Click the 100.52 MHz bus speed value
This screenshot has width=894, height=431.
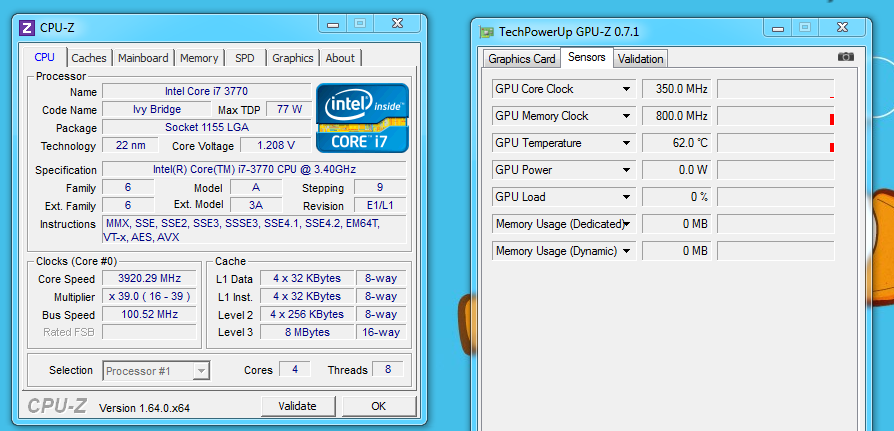pyautogui.click(x=149, y=314)
